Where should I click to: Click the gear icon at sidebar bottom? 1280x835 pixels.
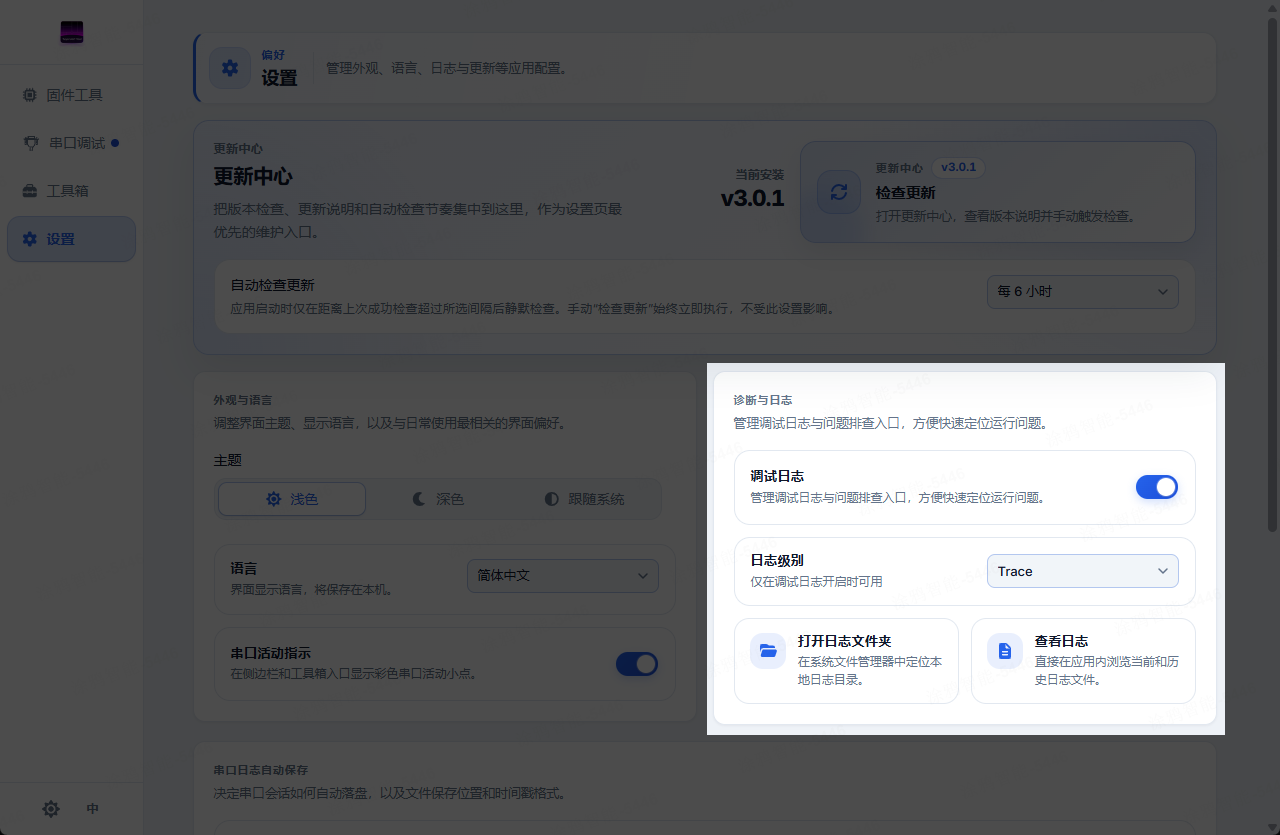pyautogui.click(x=51, y=809)
